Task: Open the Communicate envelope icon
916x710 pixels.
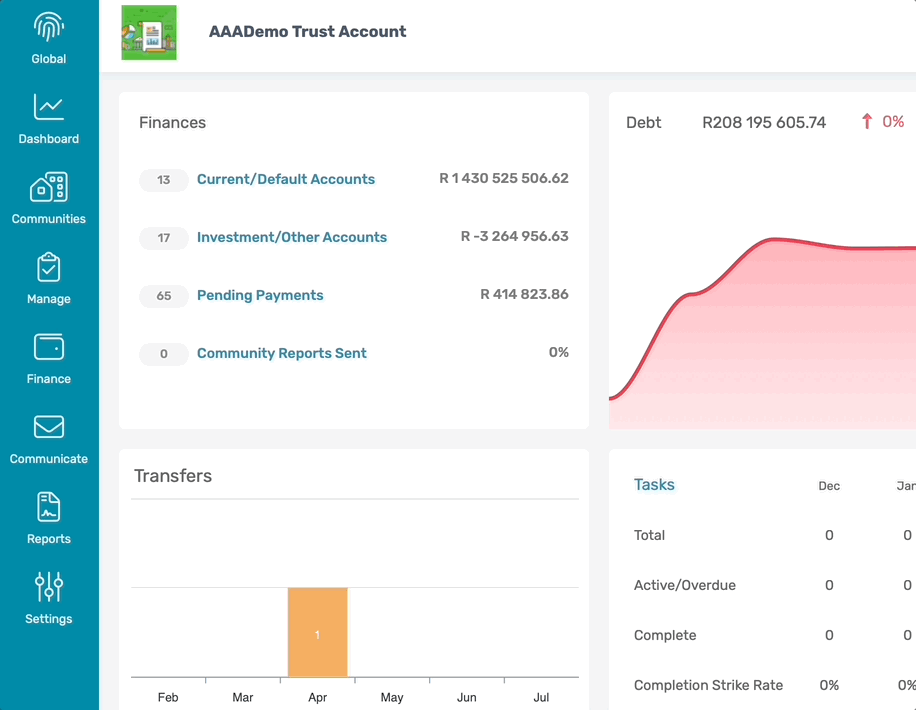Action: pos(48,427)
